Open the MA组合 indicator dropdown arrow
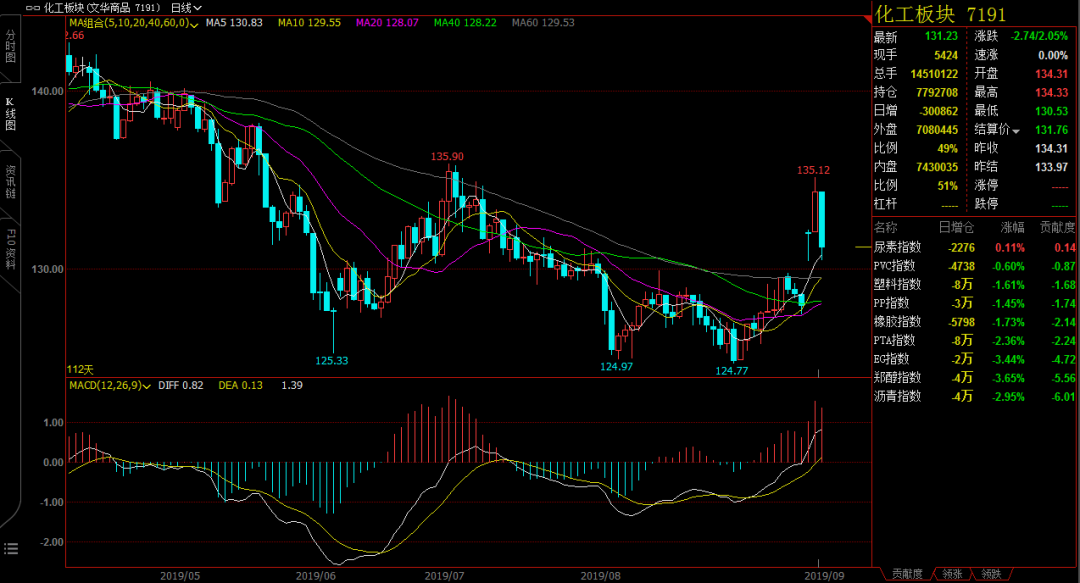The width and height of the screenshot is (1080, 583). point(194,25)
